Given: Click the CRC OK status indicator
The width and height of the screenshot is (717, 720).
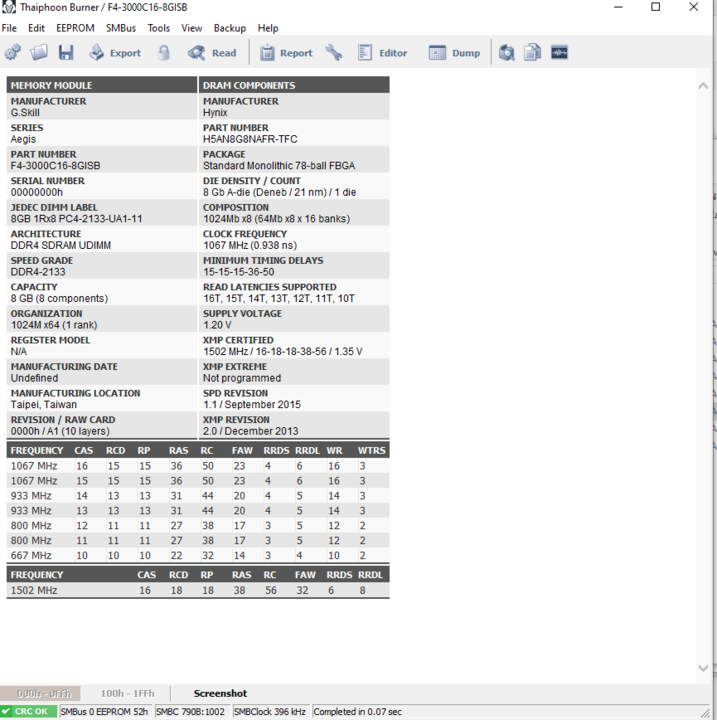Looking at the screenshot, I should pos(28,711).
